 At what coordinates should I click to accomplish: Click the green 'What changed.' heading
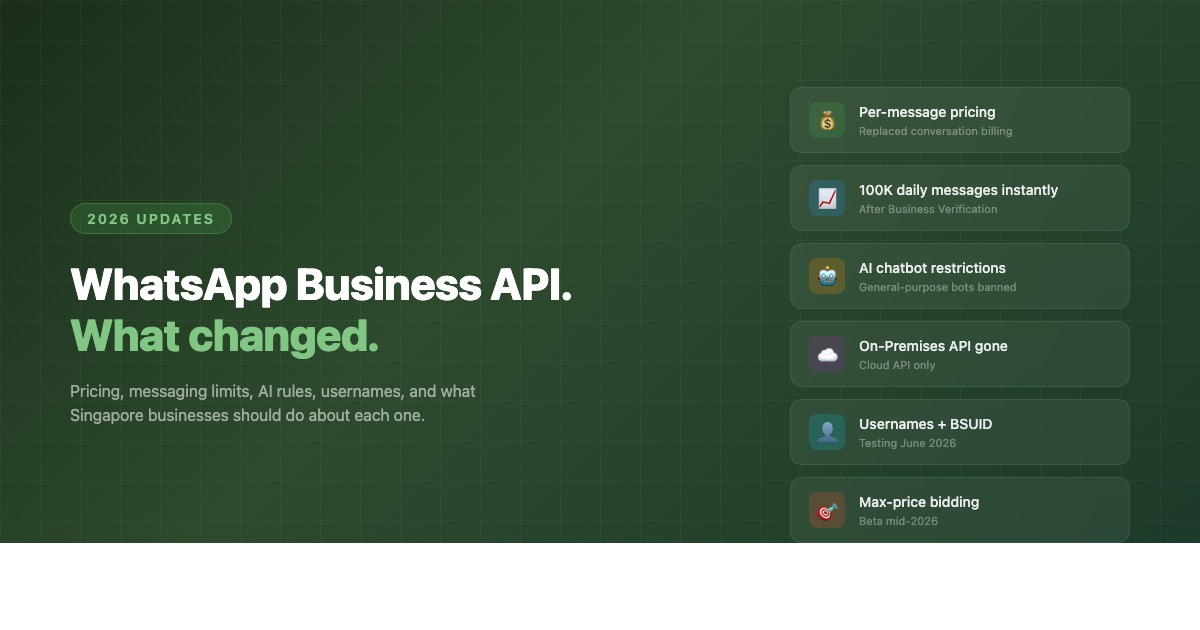pyautogui.click(x=224, y=336)
